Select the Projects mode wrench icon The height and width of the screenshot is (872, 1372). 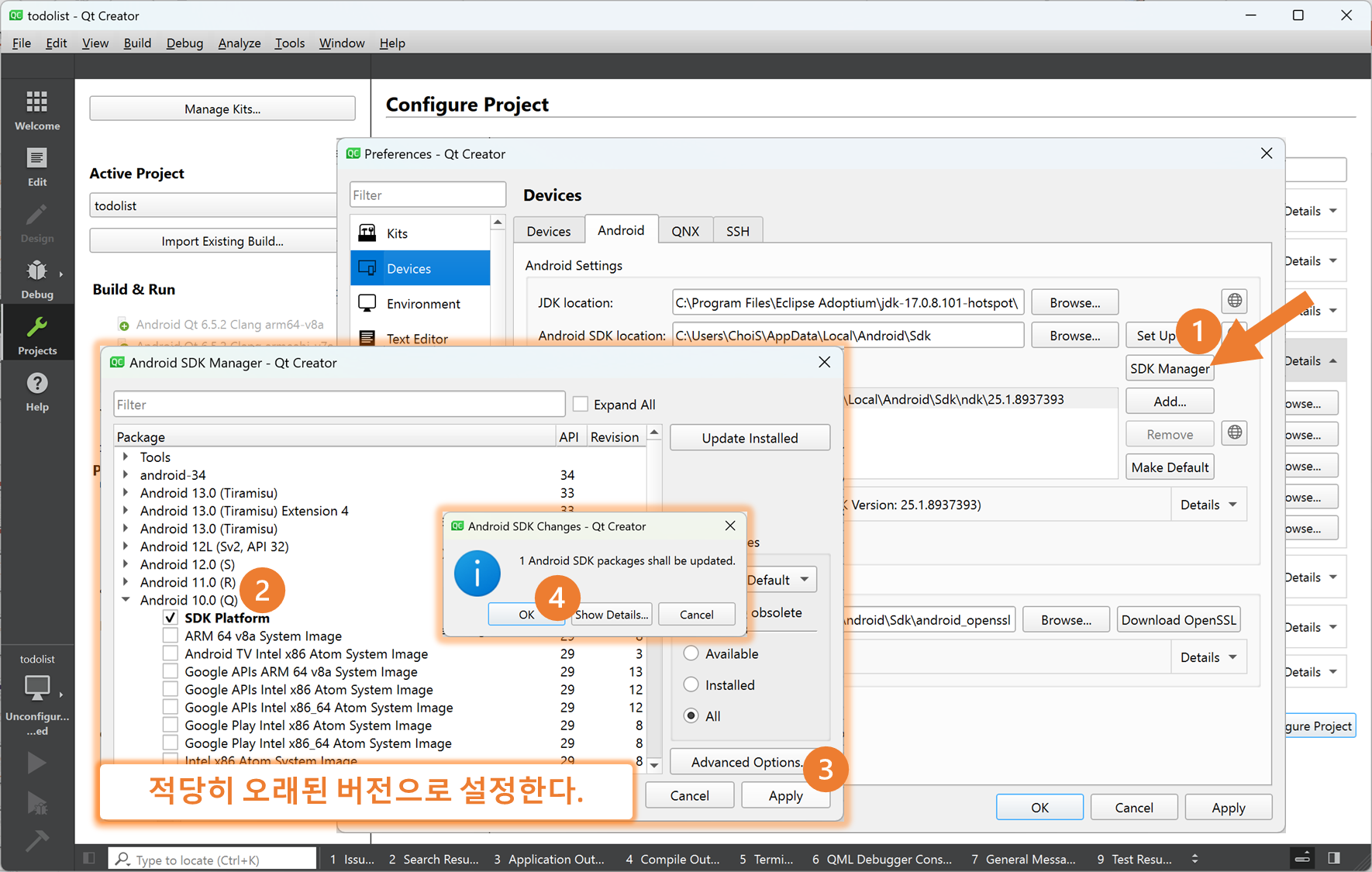pos(37,326)
